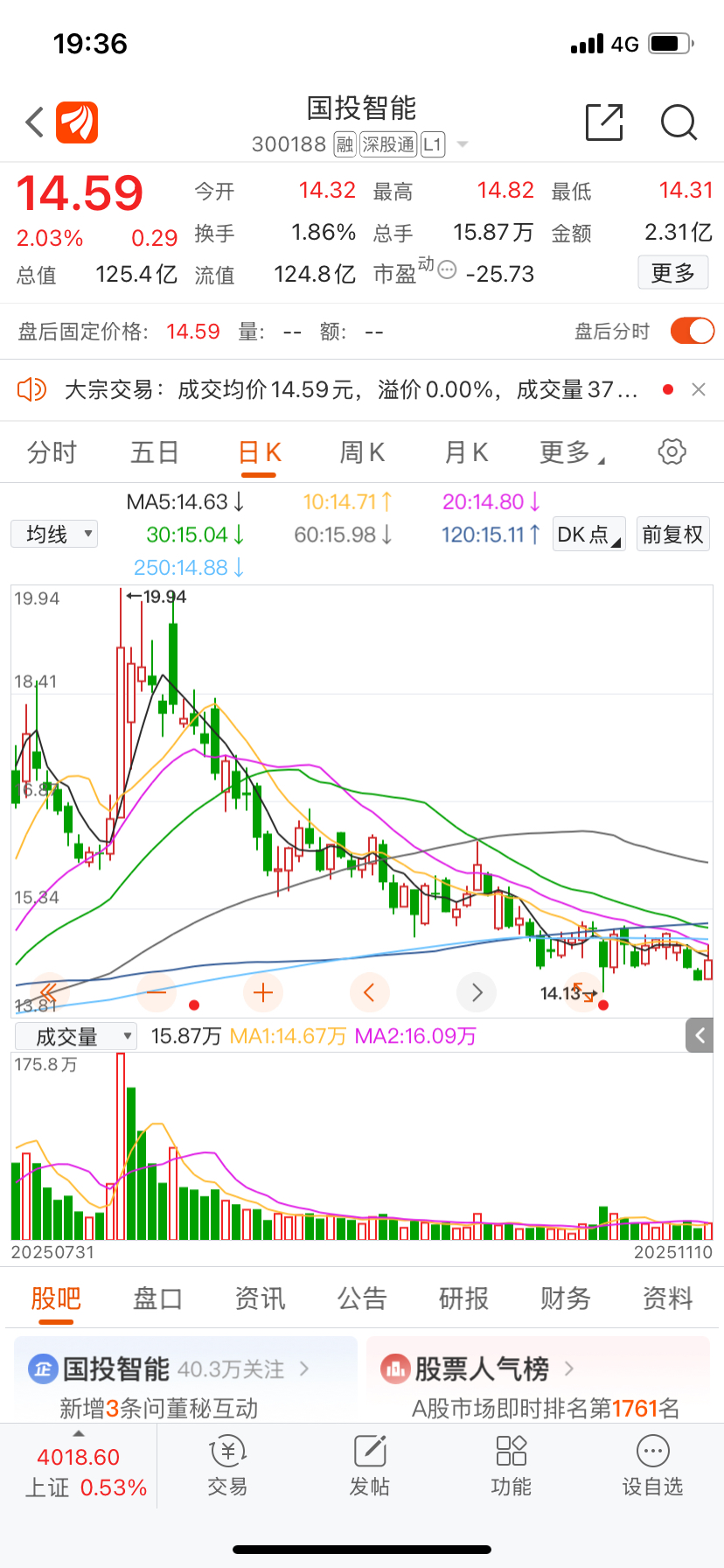The width and height of the screenshot is (724, 1568).
Task: Open the 资料 tab
Action: [668, 1298]
